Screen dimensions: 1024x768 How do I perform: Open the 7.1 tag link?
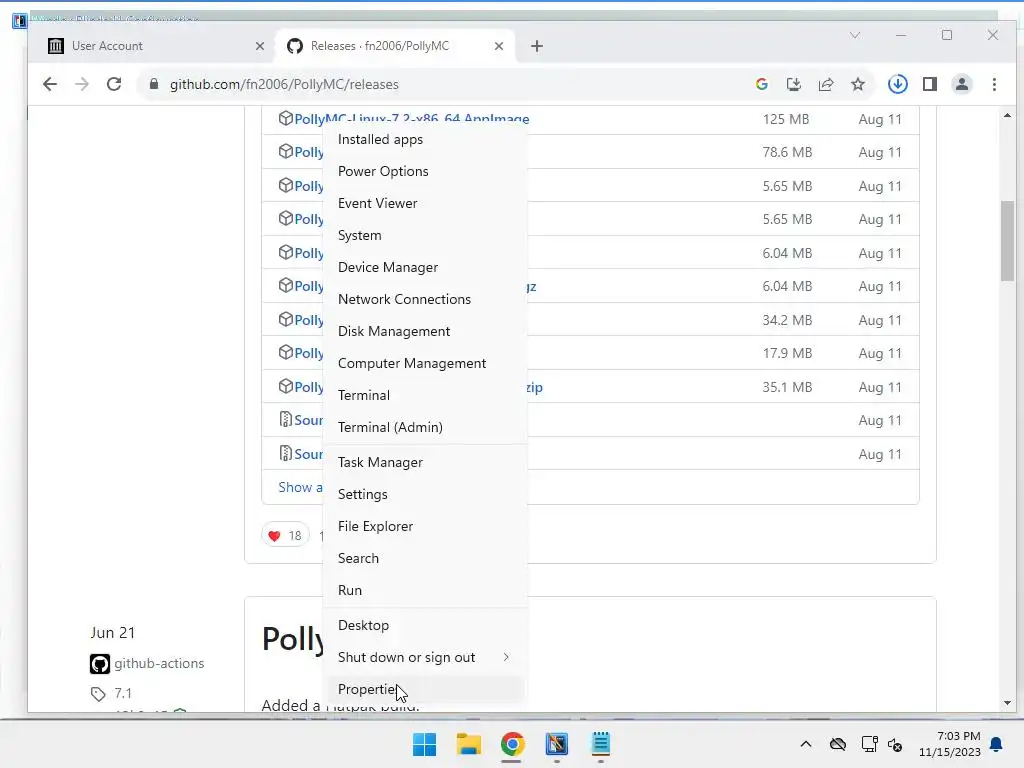[123, 694]
